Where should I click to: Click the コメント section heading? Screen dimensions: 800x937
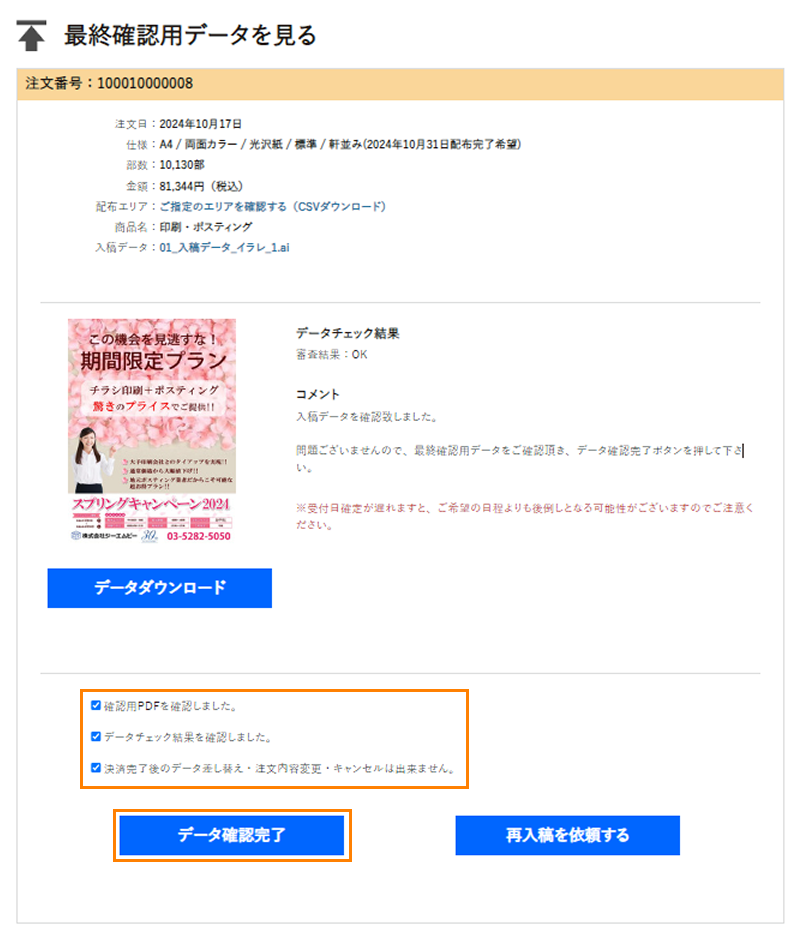point(317,394)
